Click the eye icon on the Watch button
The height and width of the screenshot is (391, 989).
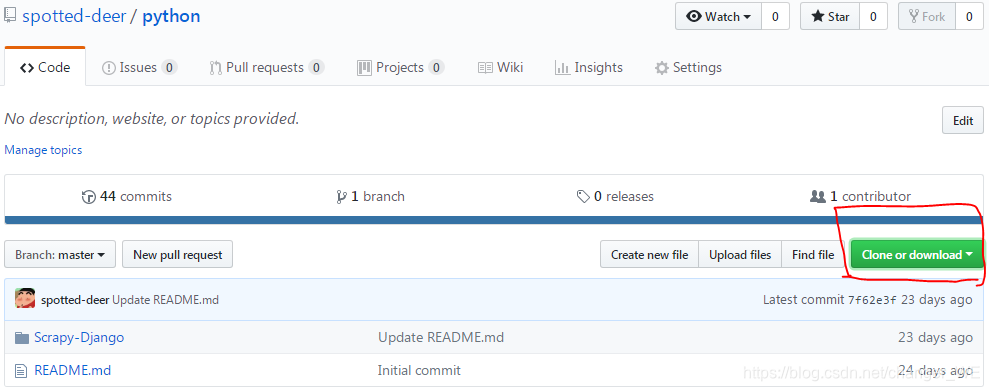tap(694, 16)
